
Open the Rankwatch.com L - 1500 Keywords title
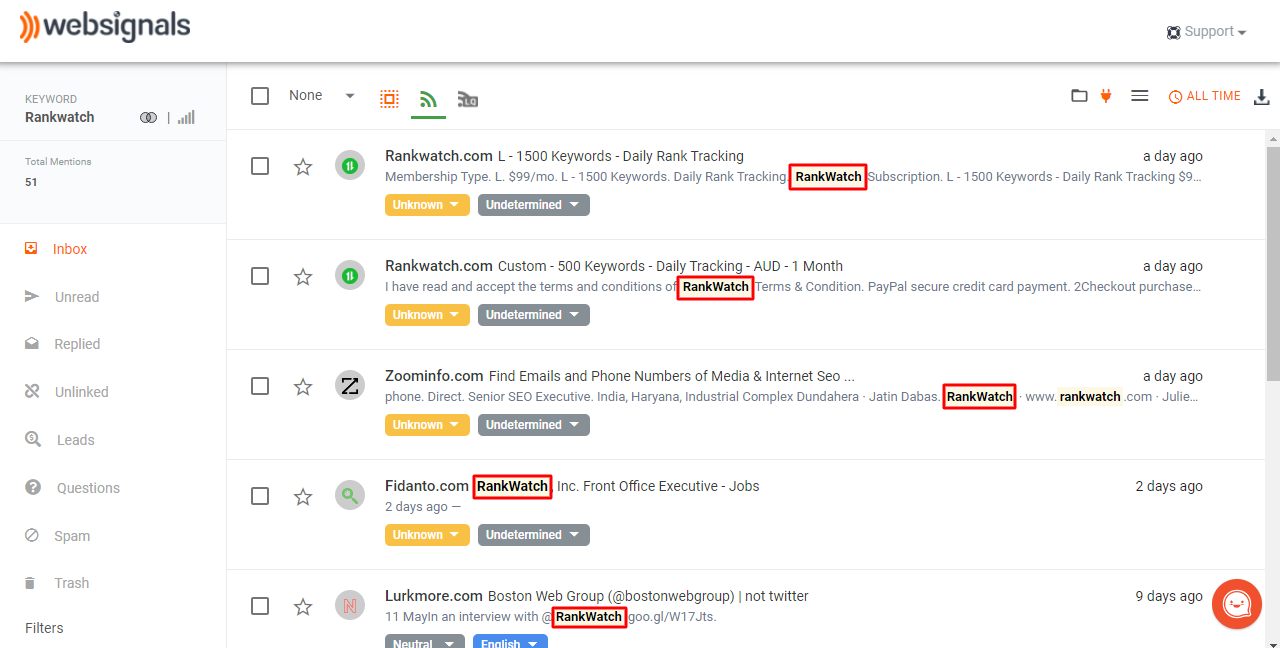click(x=564, y=156)
